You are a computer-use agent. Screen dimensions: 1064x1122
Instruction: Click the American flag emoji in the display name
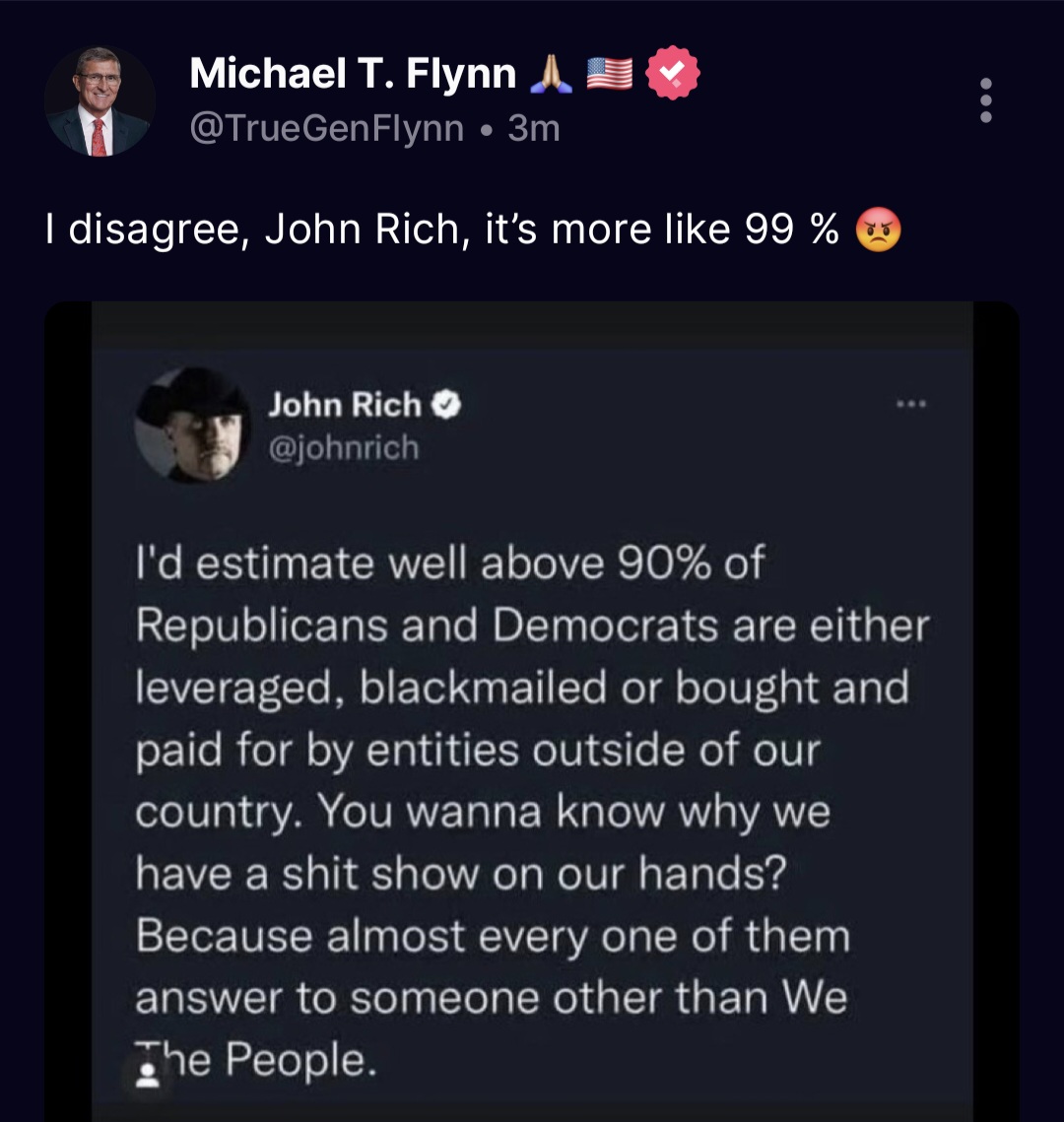click(x=610, y=73)
